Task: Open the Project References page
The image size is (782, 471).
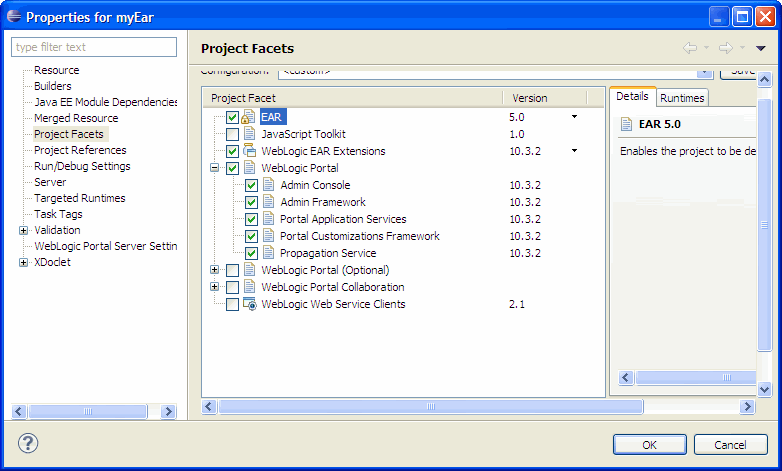Action: (x=80, y=150)
